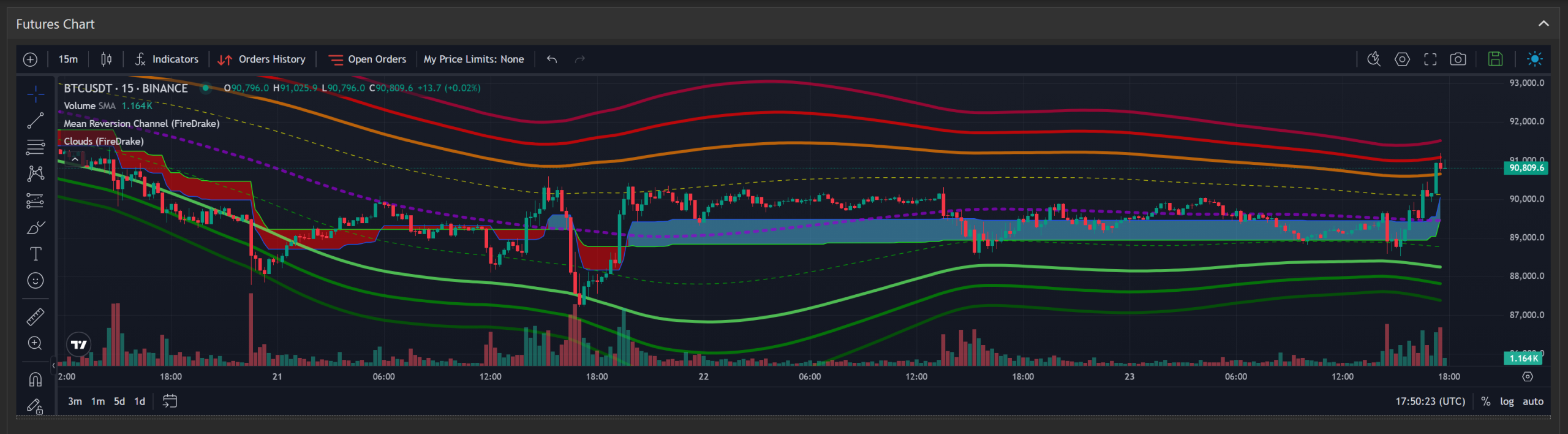Toggle auto scale for price axis

(1533, 402)
